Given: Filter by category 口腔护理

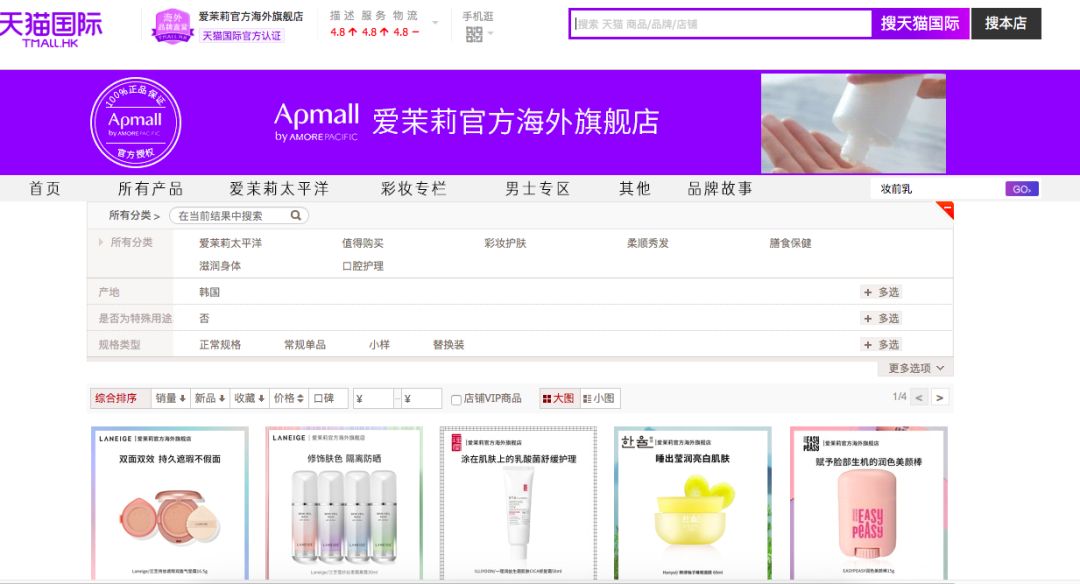Looking at the screenshot, I should coord(363,266).
